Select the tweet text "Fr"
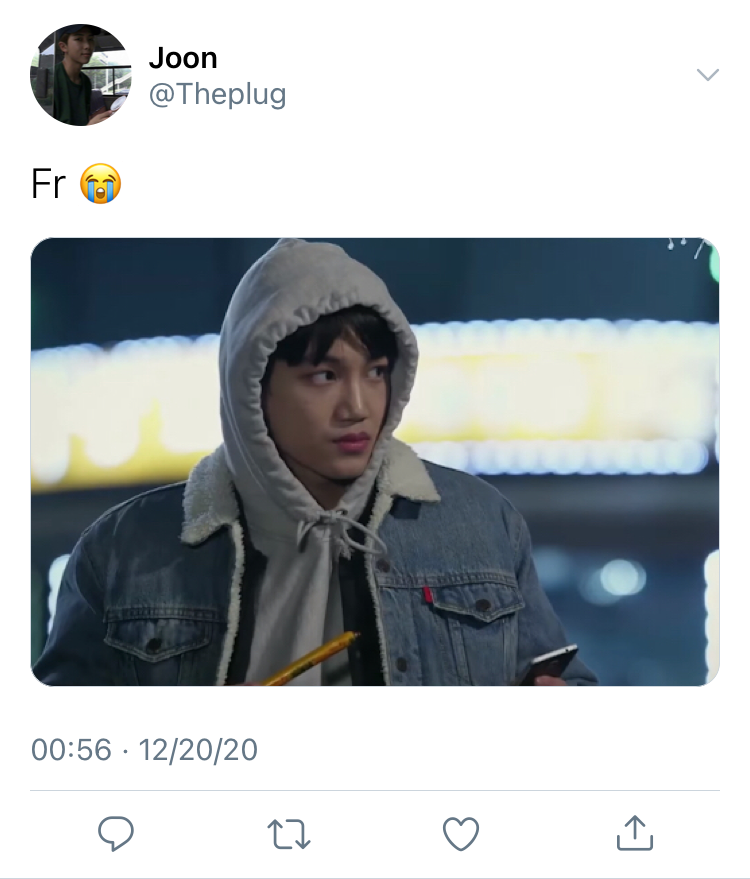This screenshot has height=879, width=750. pos(48,183)
